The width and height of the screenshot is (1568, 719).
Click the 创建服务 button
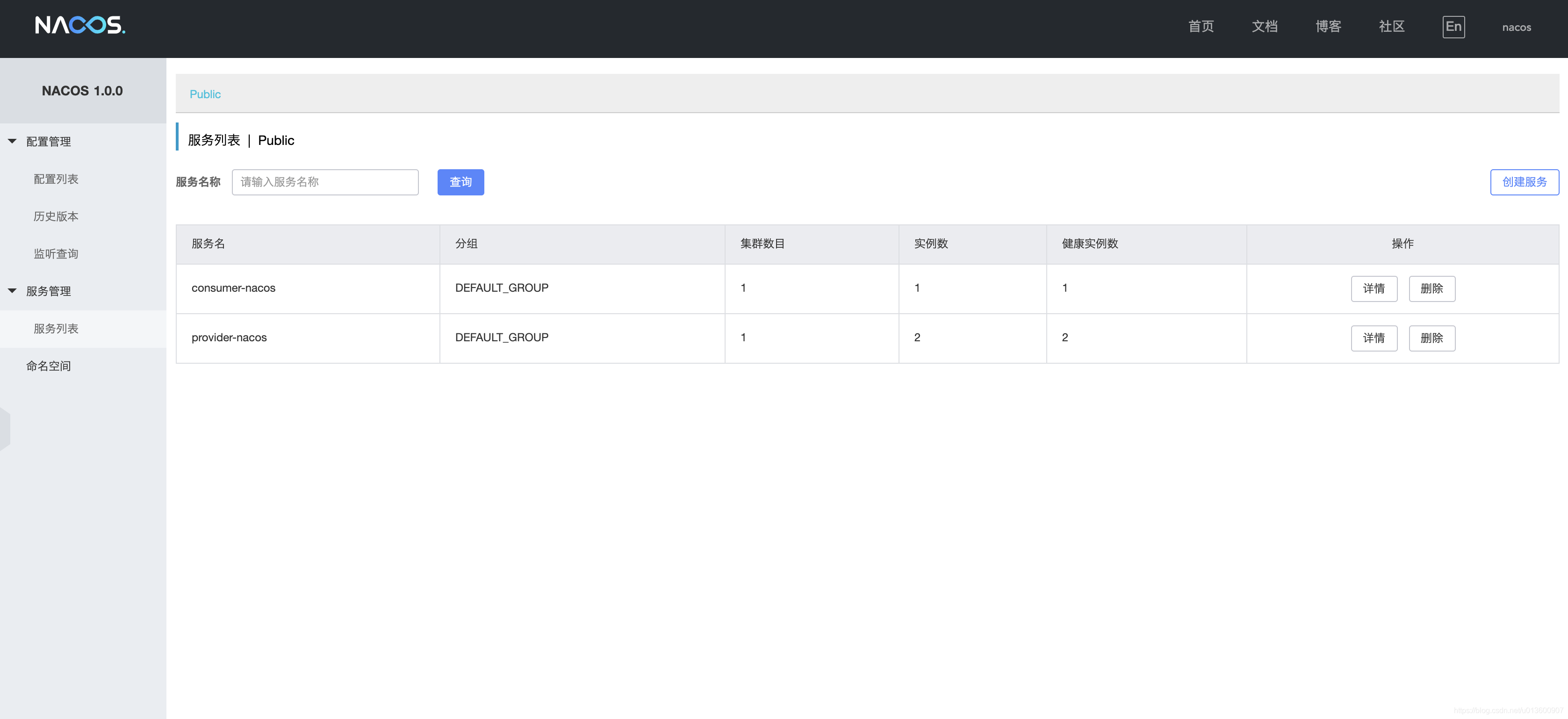pos(1524,182)
